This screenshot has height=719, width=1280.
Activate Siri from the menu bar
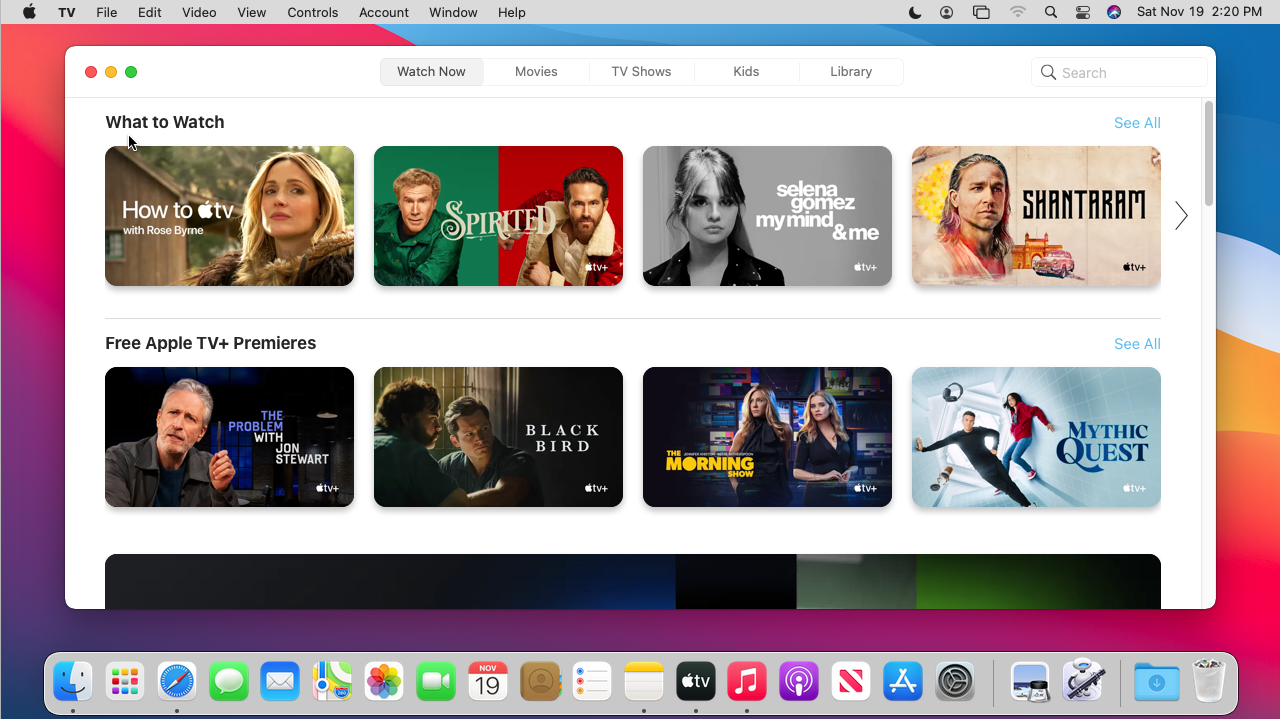(x=1114, y=12)
